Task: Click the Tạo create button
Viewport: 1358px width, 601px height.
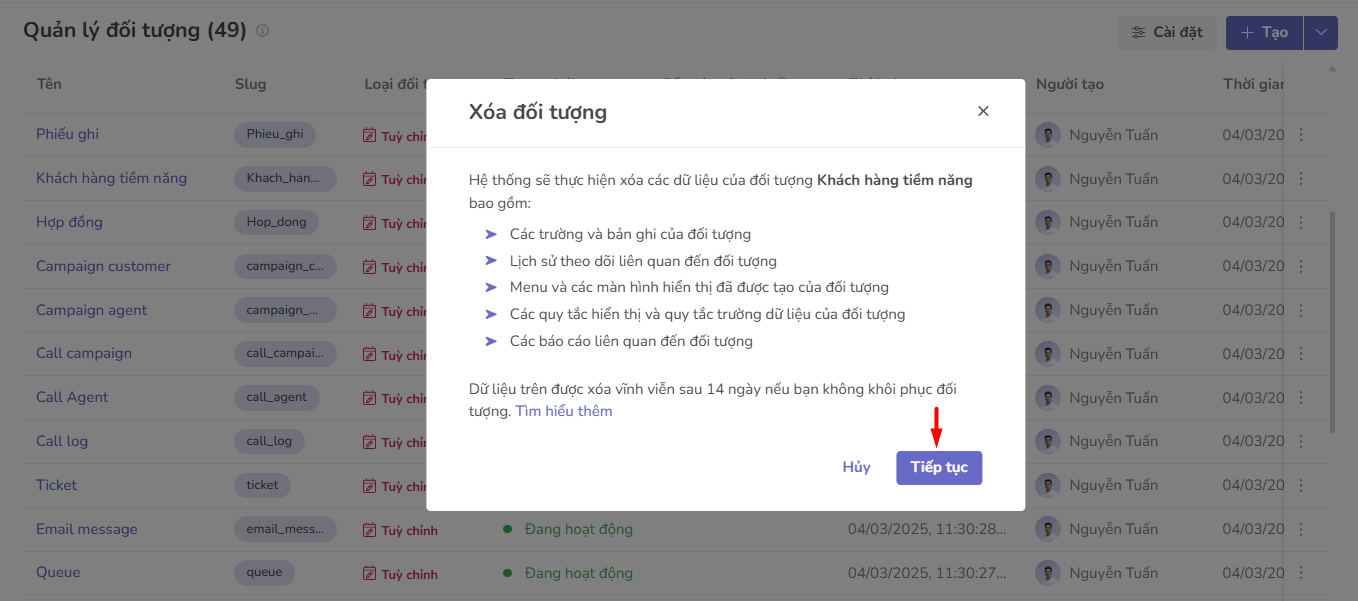Action: 1264,32
